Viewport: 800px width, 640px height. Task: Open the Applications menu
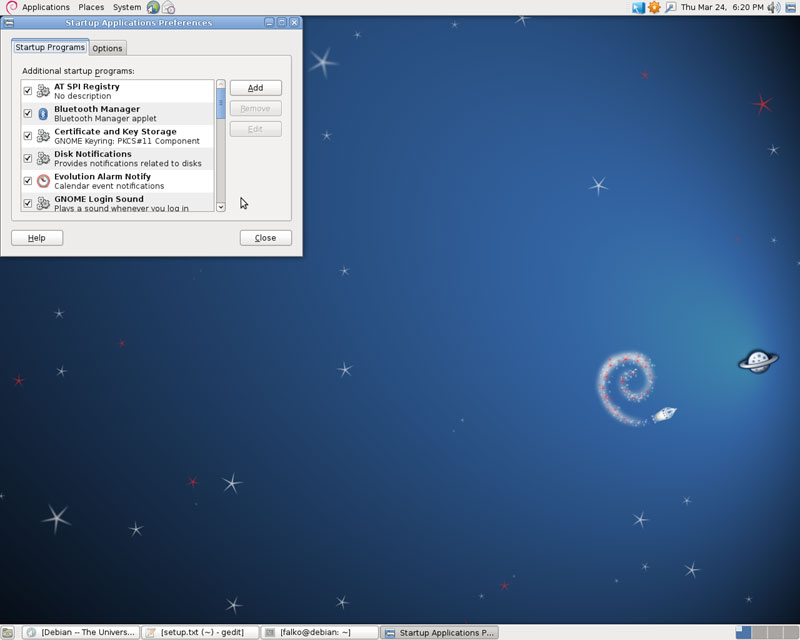pos(45,7)
